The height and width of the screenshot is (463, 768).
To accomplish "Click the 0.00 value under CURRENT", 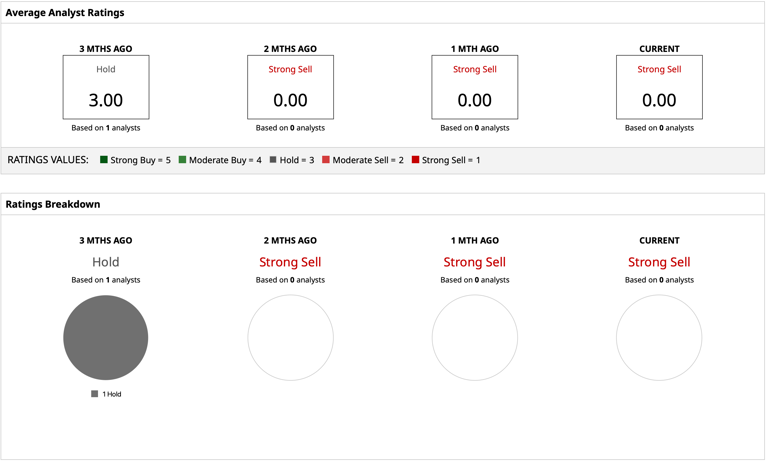I will click(659, 100).
